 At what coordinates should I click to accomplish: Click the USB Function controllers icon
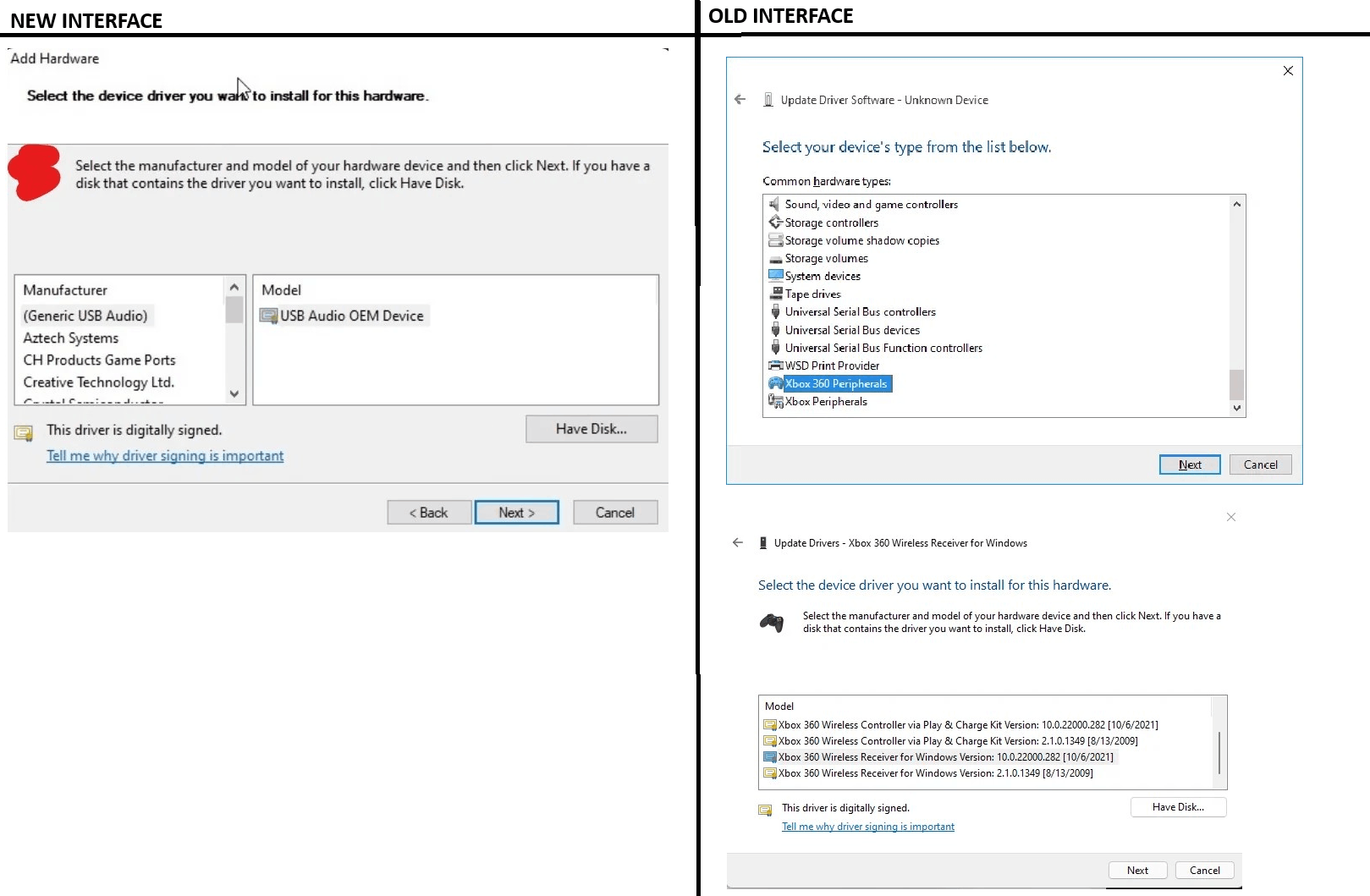(775, 348)
